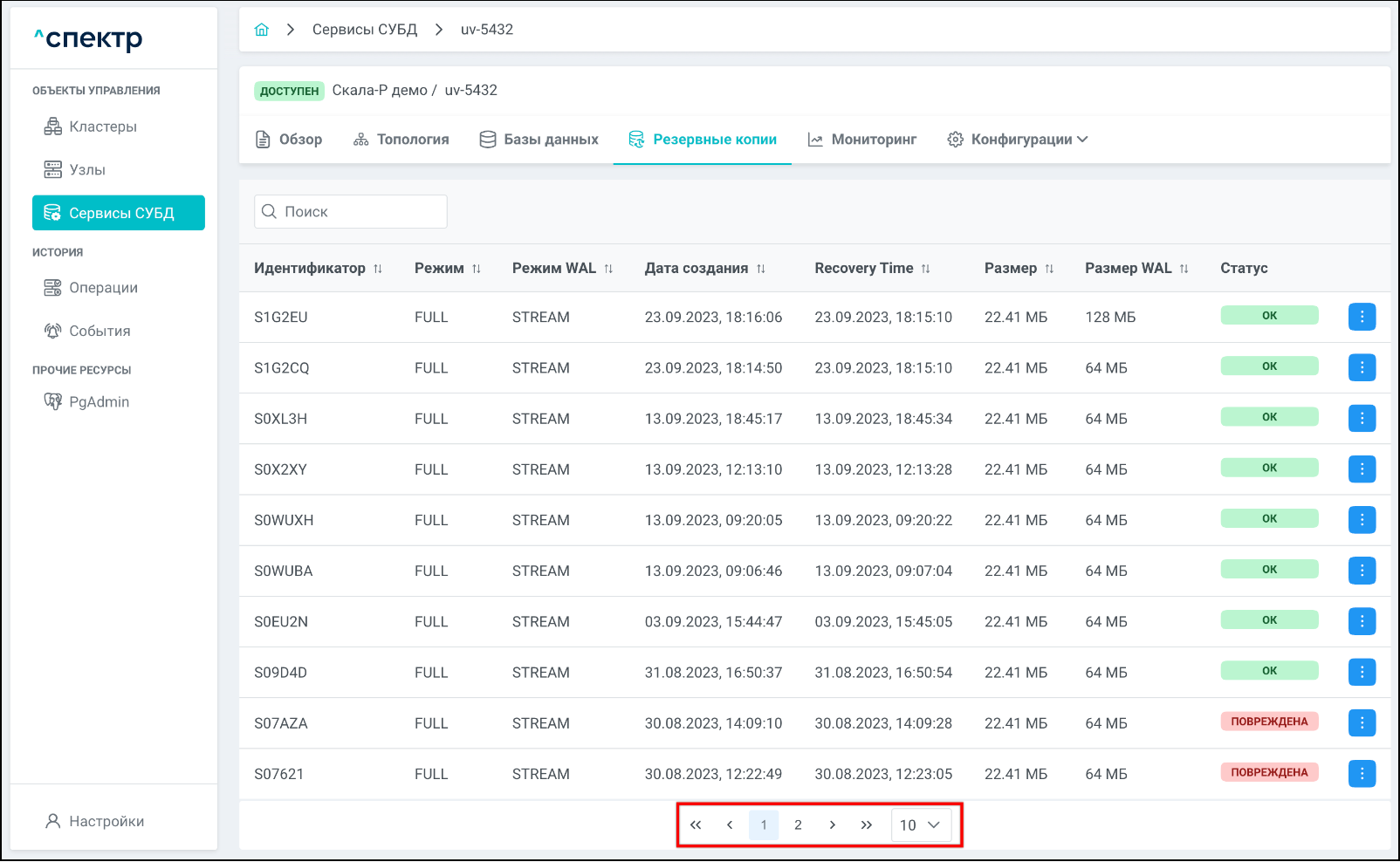The height and width of the screenshot is (862, 1400).
Task: Open PgAdmin from sidebar
Action: tap(98, 401)
